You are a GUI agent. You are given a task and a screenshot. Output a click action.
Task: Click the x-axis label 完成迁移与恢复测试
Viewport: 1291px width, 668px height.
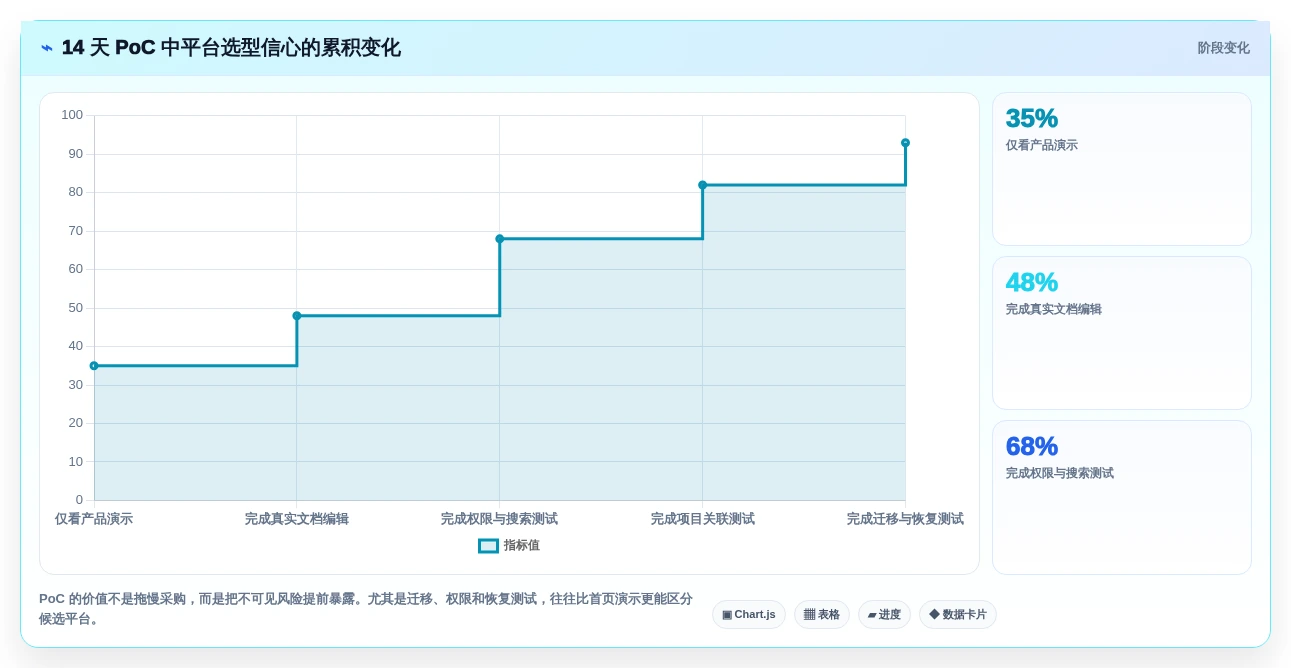click(x=905, y=519)
